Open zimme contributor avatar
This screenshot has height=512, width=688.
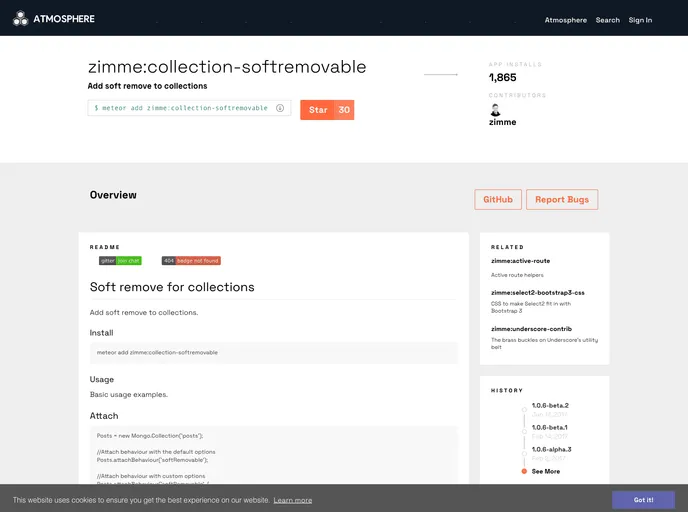[495, 110]
